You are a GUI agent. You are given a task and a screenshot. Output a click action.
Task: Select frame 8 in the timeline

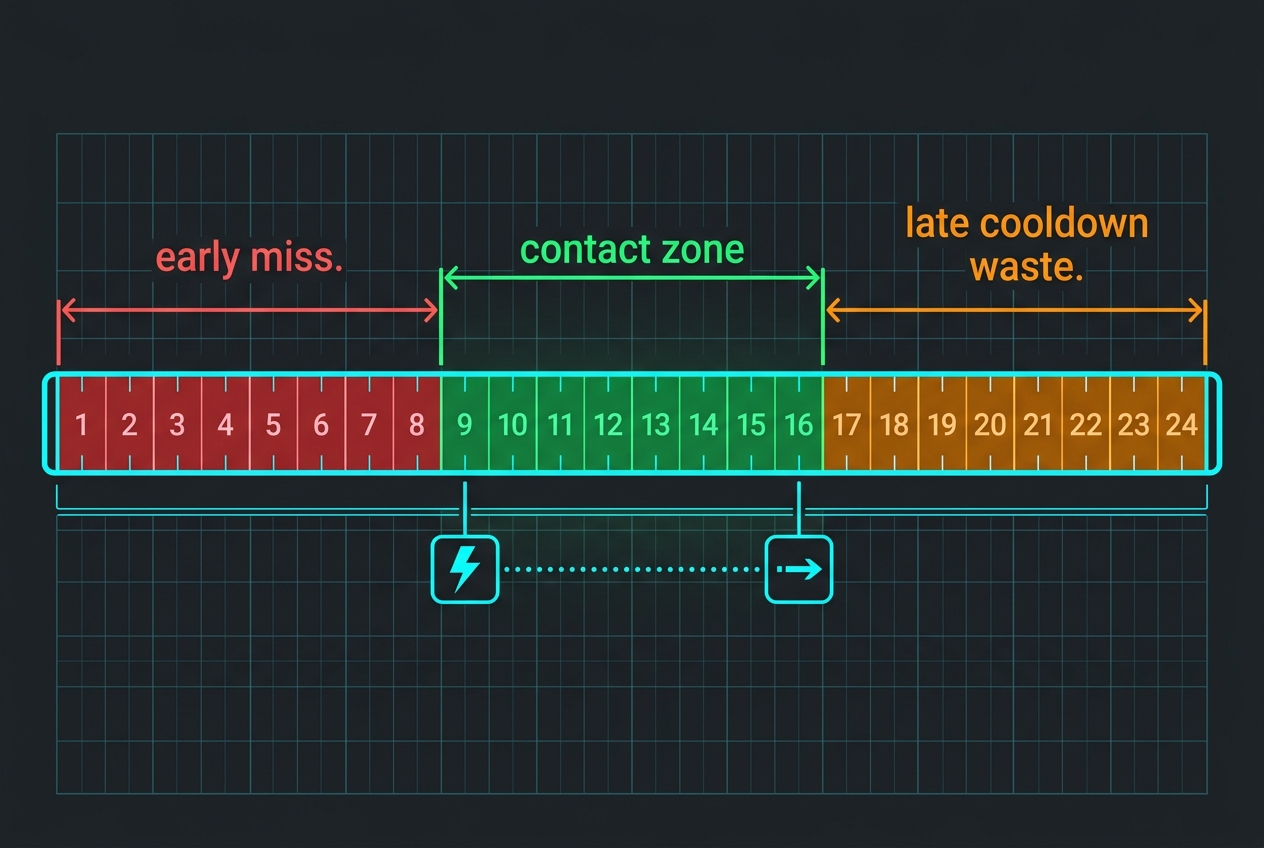pyautogui.click(x=417, y=424)
